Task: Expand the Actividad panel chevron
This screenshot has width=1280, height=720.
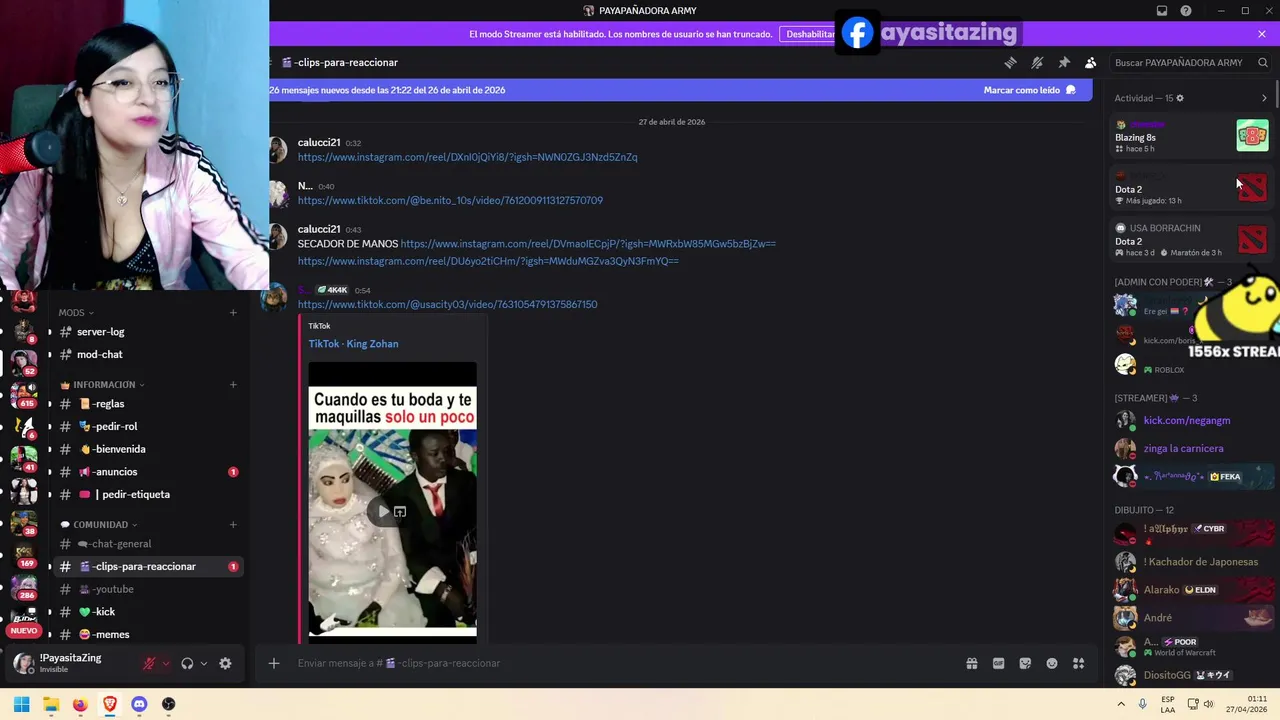Action: [x=1264, y=98]
